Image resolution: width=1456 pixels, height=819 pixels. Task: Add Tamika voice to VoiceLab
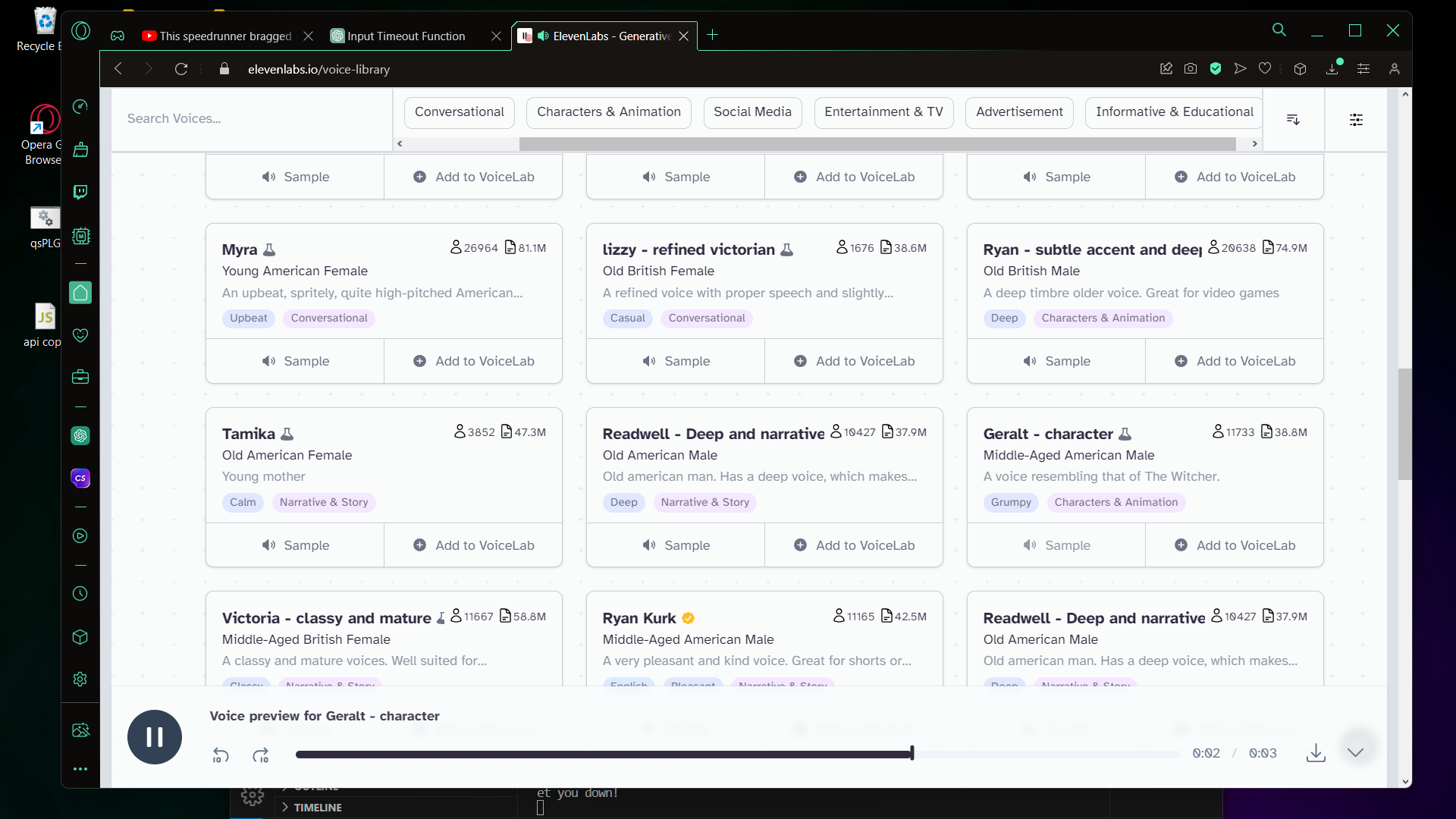(x=473, y=545)
